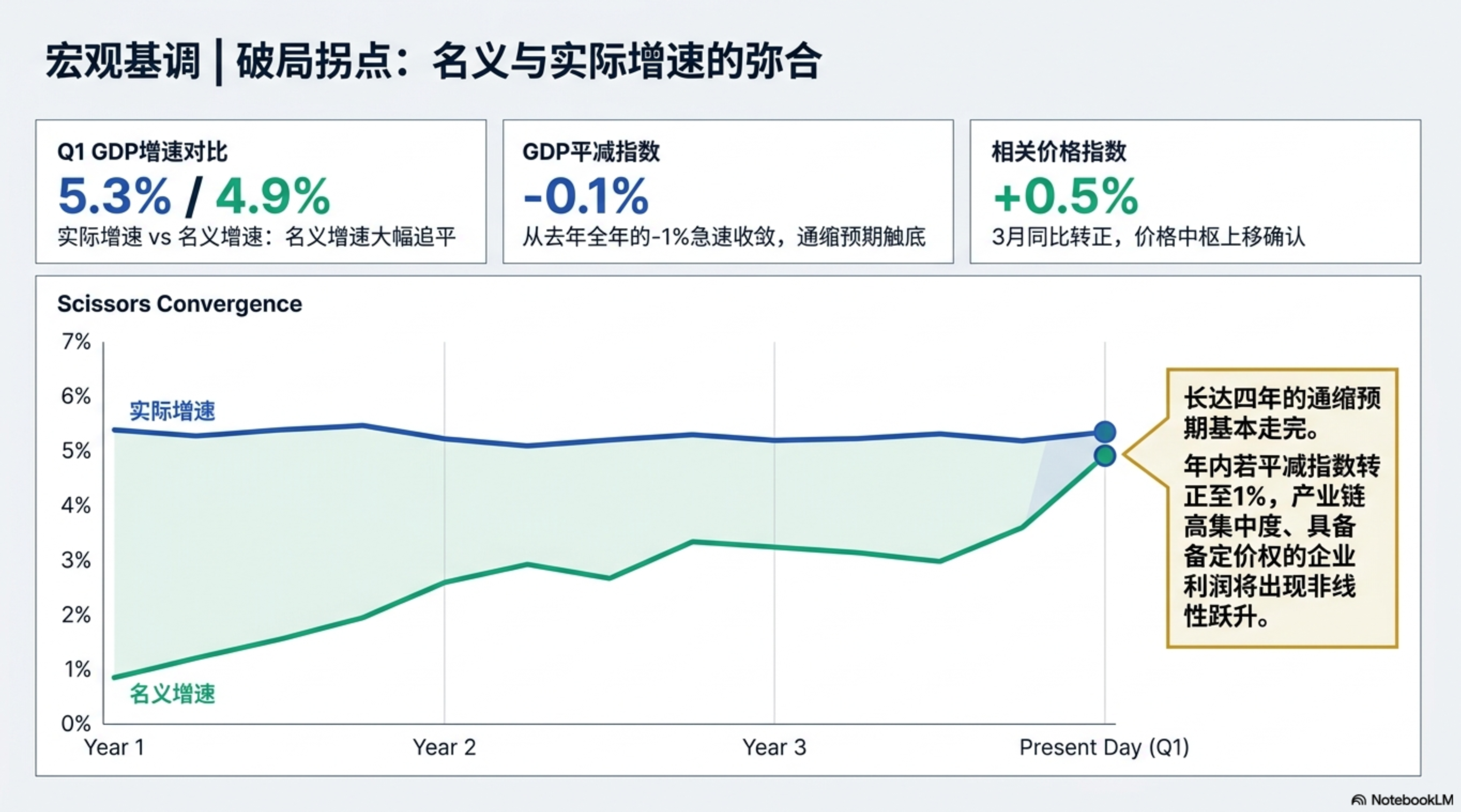Click the Q1 GDP增速对比 card heading

[x=142, y=152]
